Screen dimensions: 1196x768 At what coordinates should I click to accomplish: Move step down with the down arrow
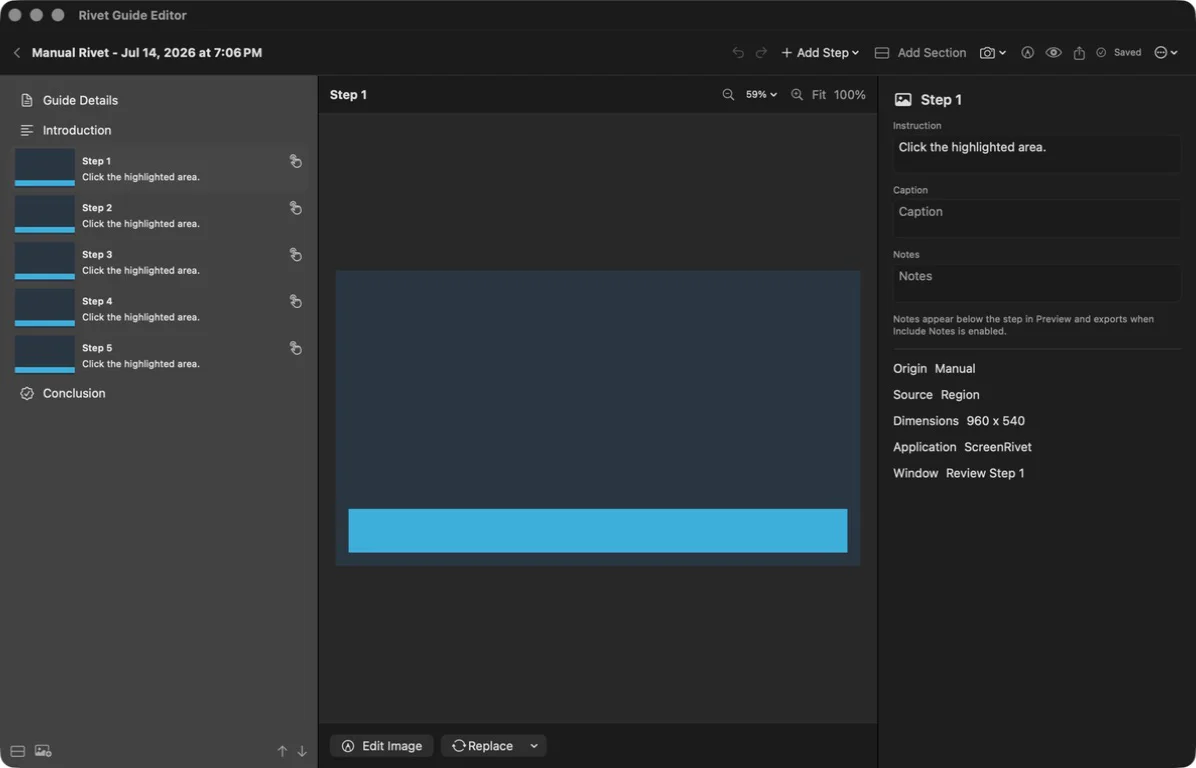302,751
